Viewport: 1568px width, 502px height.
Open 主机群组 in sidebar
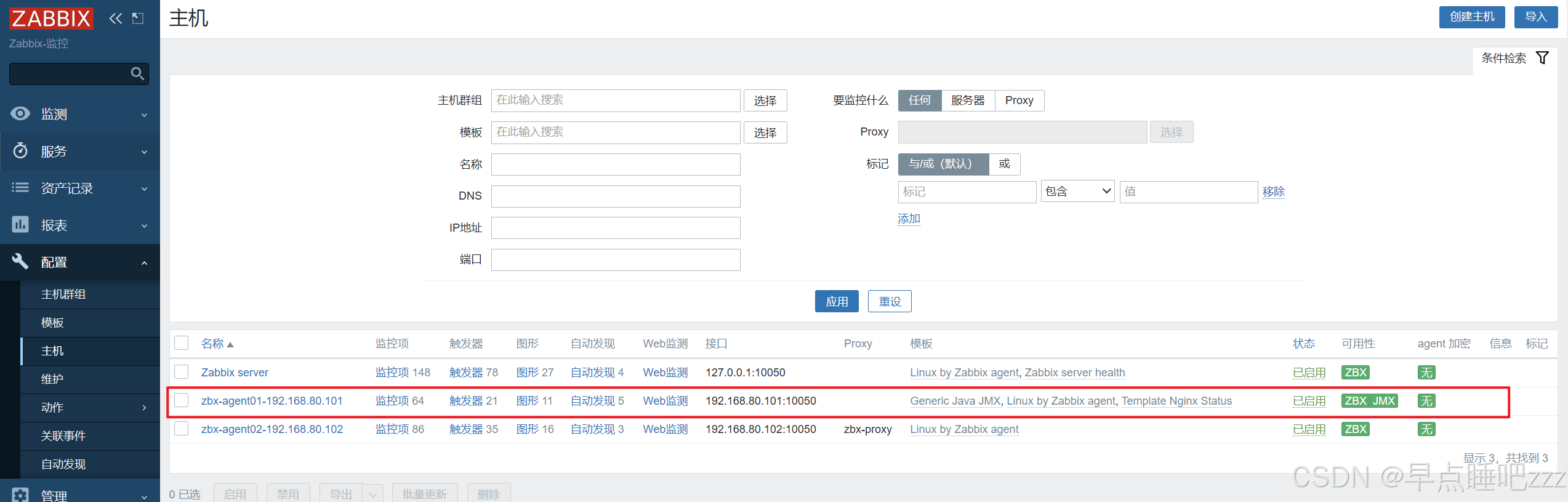tap(63, 294)
